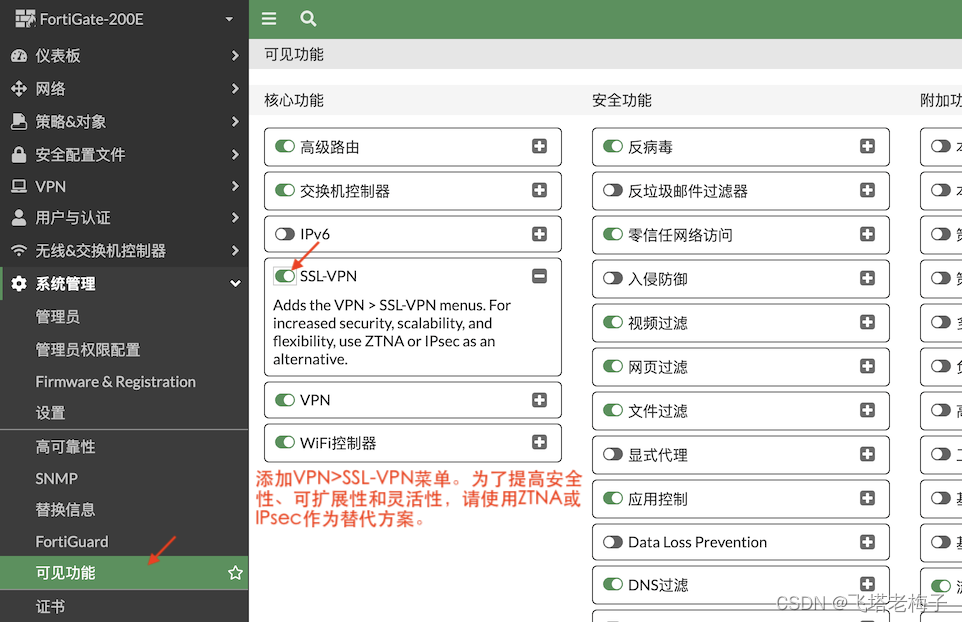Screen dimensions: 962x622
Task: Toggle the VPN feature switch
Action: click(285, 400)
